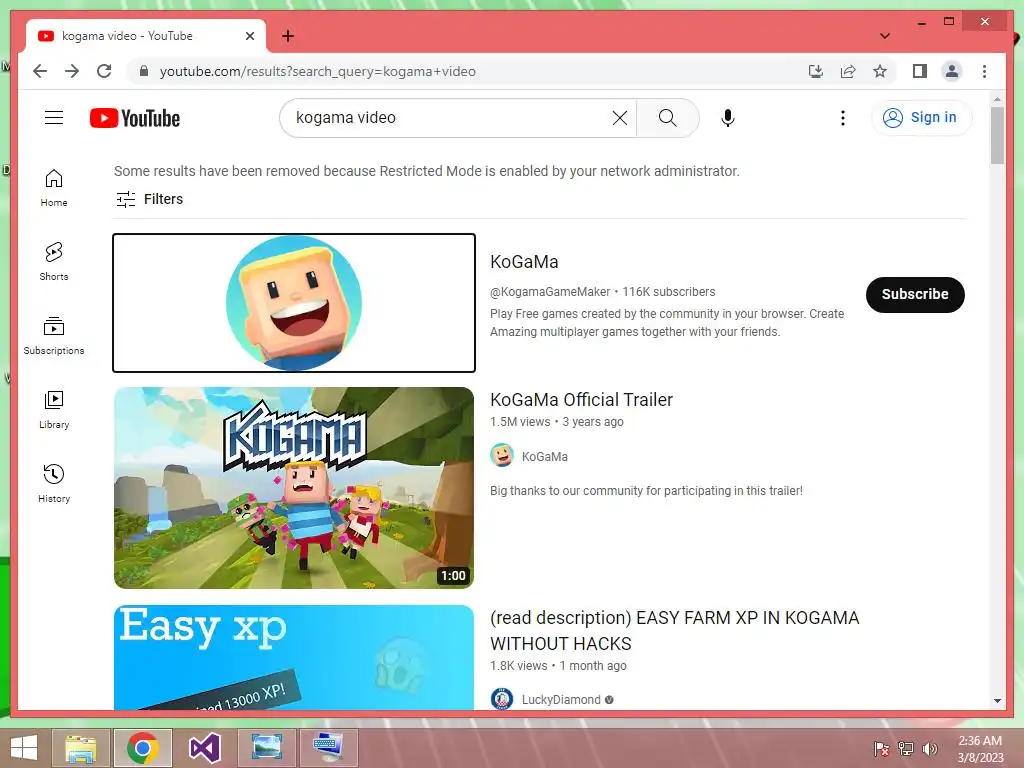This screenshot has height=768, width=1024.
Task: Share this page icon in address bar
Action: pyautogui.click(x=848, y=71)
